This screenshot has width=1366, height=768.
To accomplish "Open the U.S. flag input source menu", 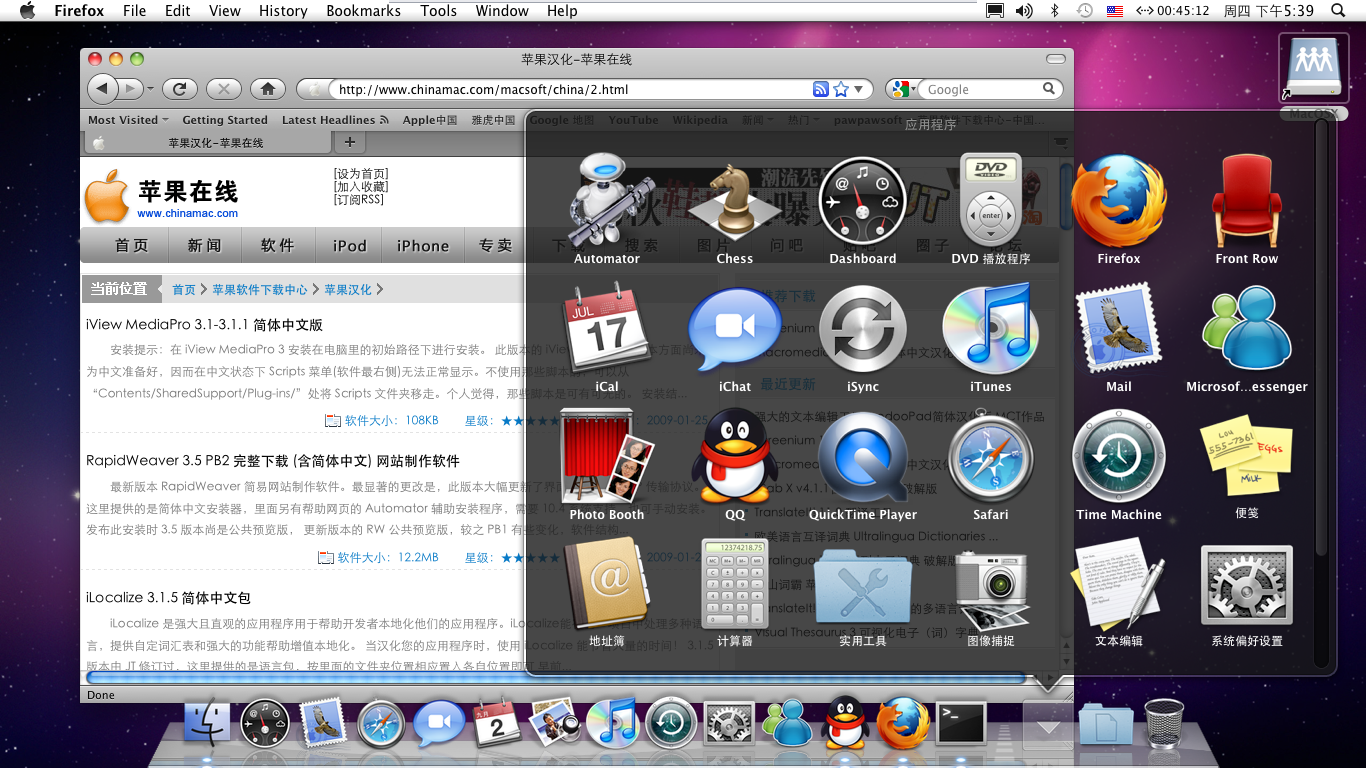I will [1115, 11].
